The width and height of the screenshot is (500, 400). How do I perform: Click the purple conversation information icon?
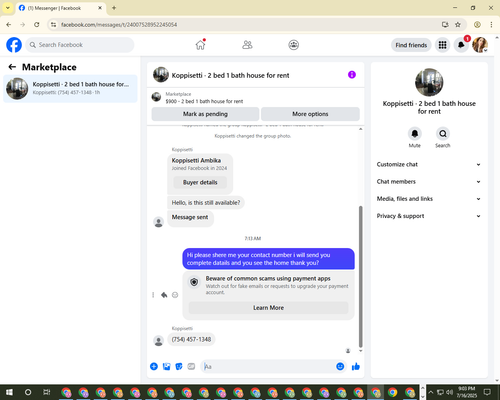point(352,75)
